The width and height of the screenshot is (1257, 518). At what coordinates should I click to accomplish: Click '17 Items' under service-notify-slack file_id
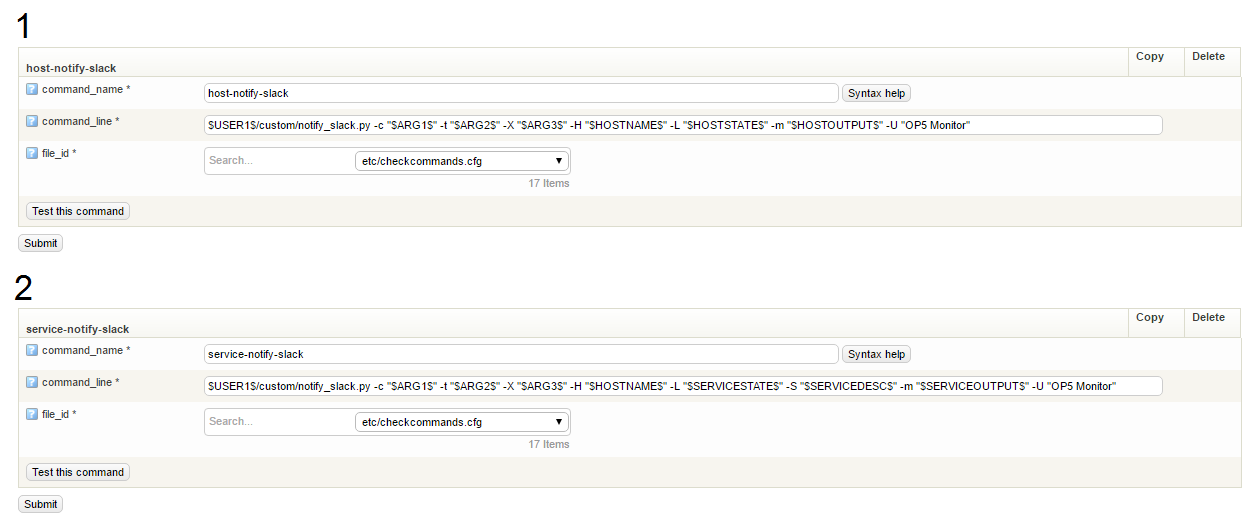tap(549, 445)
